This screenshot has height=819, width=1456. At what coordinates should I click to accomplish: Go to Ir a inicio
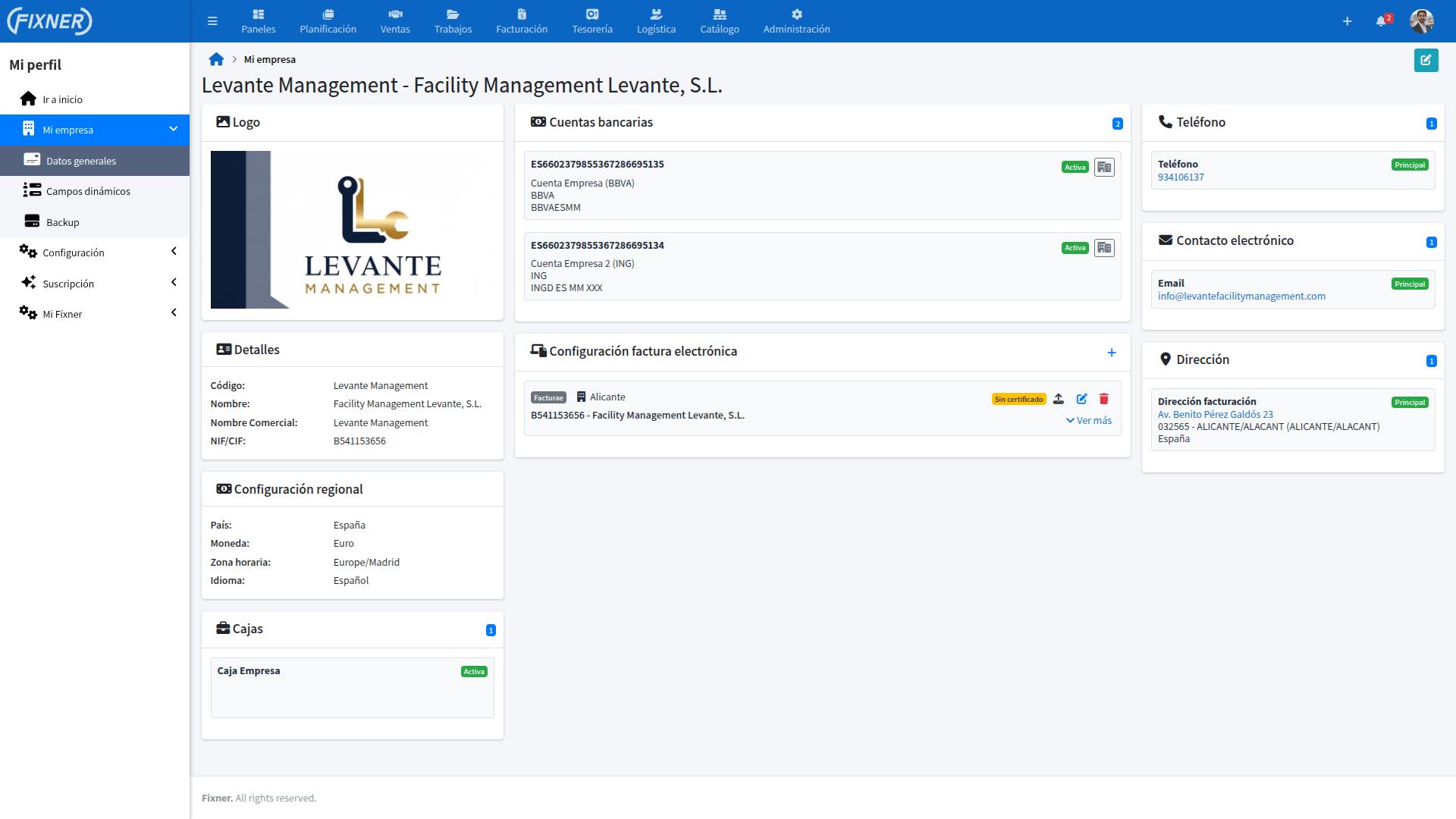[95, 99]
